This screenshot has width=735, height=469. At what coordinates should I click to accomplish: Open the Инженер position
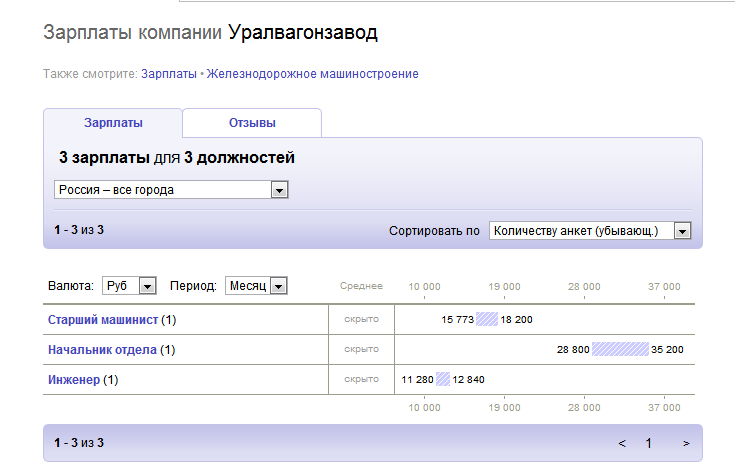coord(74,380)
